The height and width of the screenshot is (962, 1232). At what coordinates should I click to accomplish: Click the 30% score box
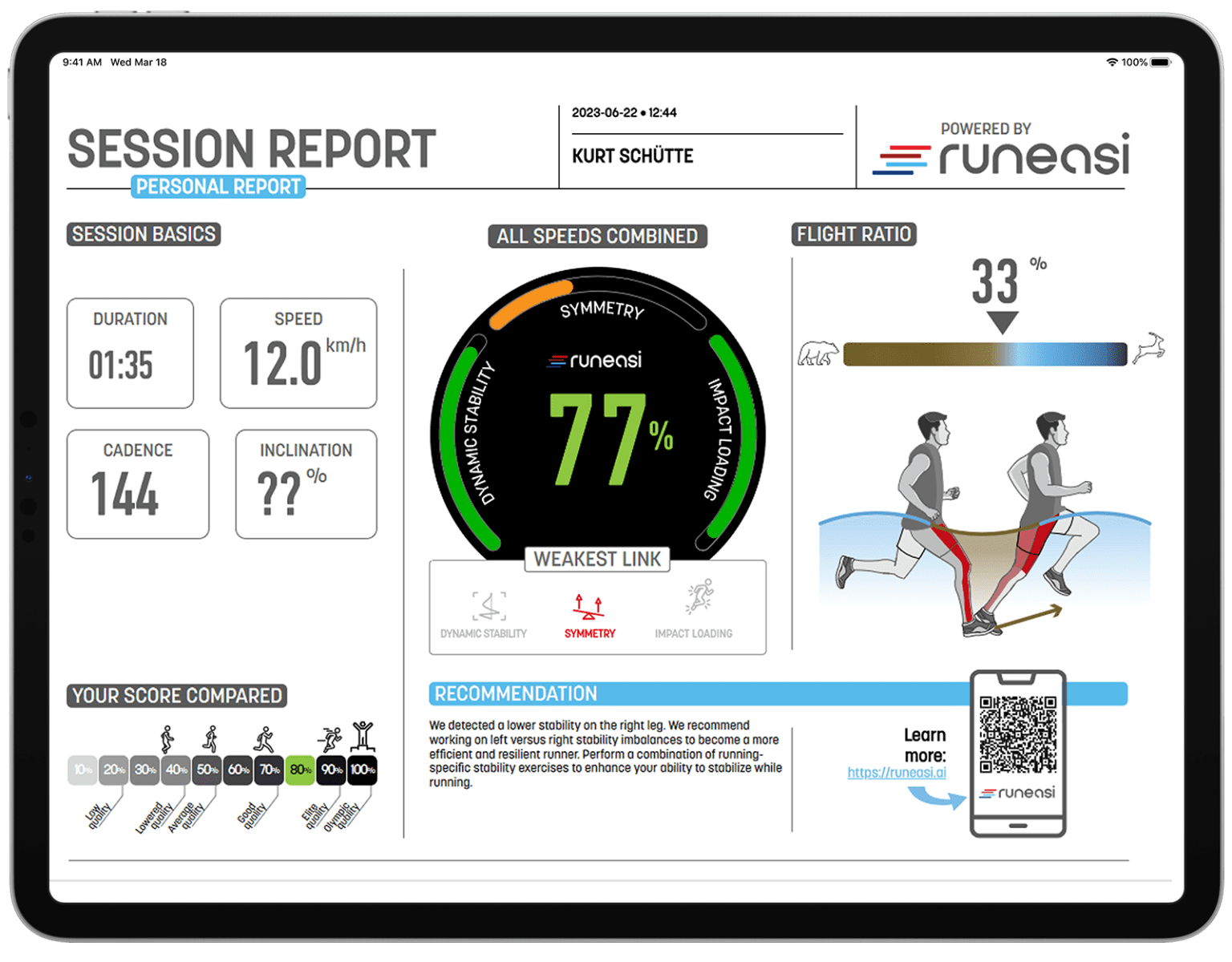pyautogui.click(x=145, y=770)
